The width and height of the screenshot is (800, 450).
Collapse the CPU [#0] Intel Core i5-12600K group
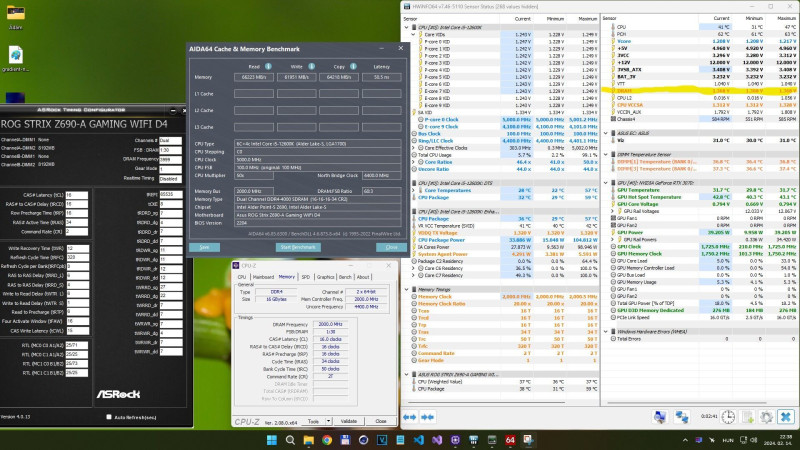407,27
